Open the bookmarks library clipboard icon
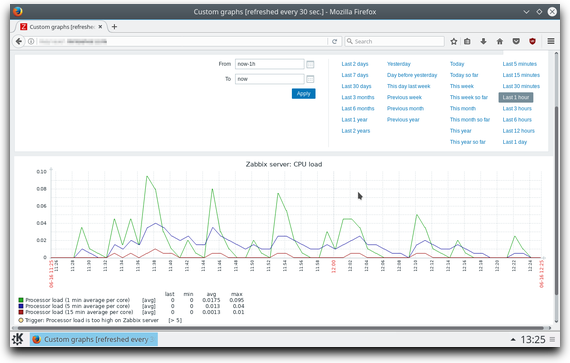 pos(467,41)
